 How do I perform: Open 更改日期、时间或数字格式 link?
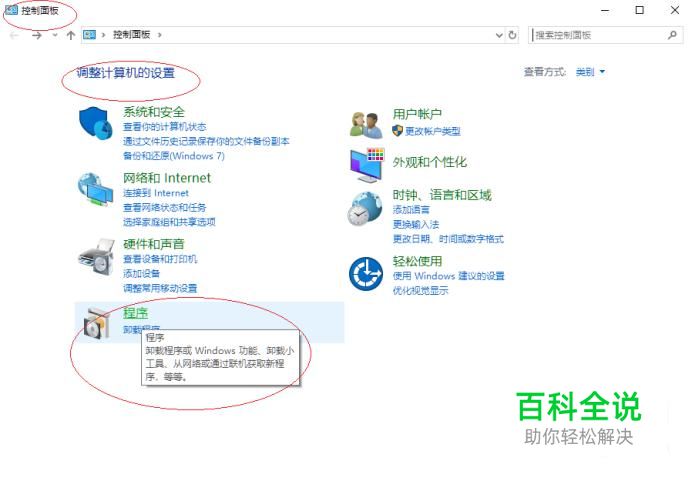click(x=448, y=239)
